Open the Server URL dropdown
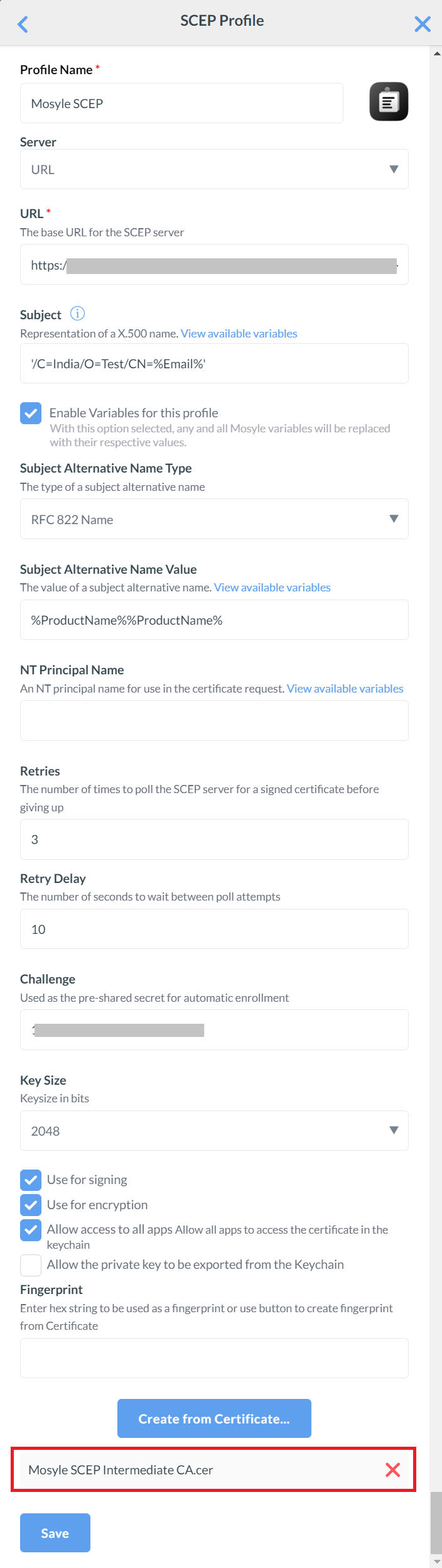 point(214,169)
